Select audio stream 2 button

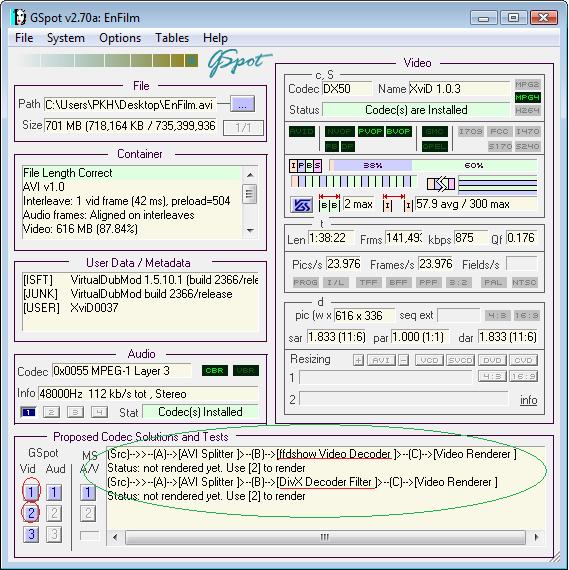click(x=51, y=412)
